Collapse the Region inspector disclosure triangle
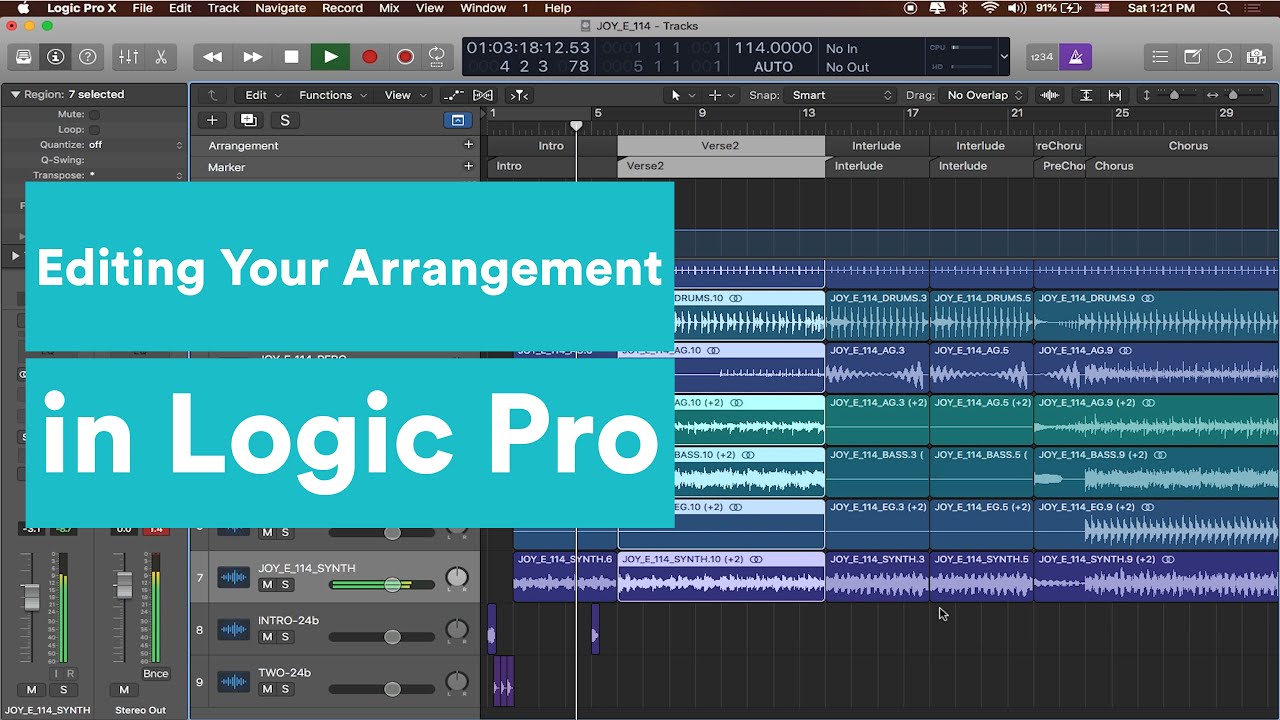Screen dimensions: 1280x720 [15, 94]
